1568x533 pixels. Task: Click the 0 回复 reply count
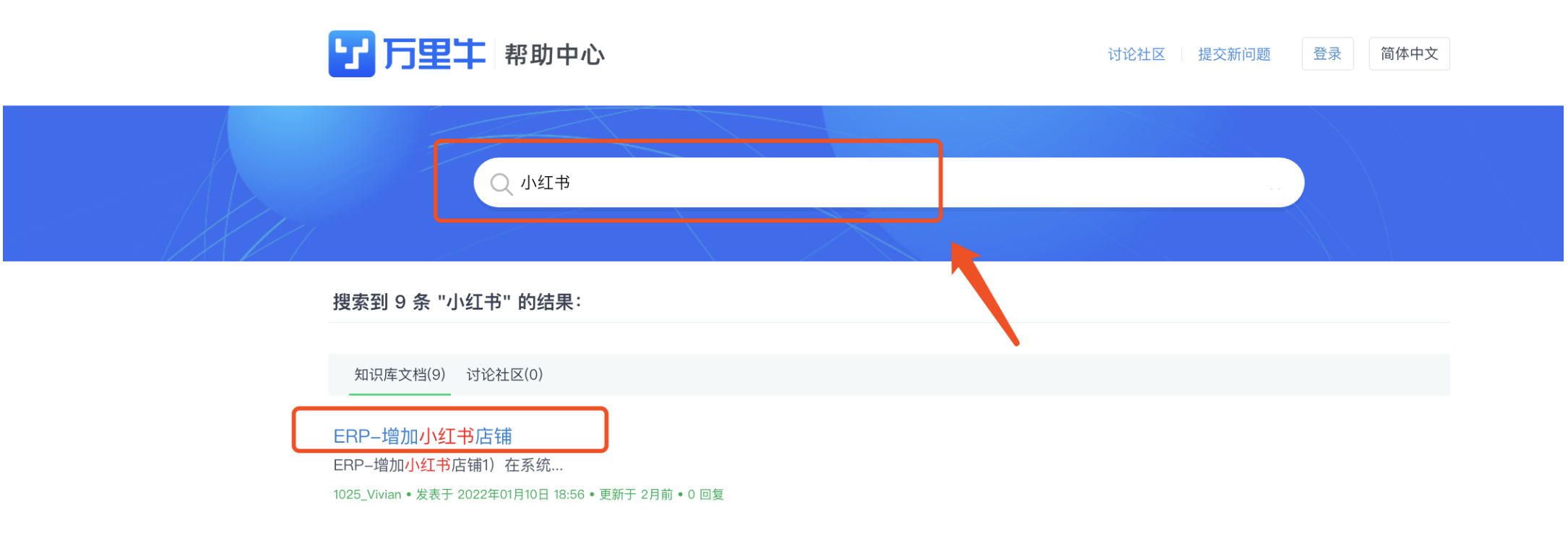coord(706,495)
